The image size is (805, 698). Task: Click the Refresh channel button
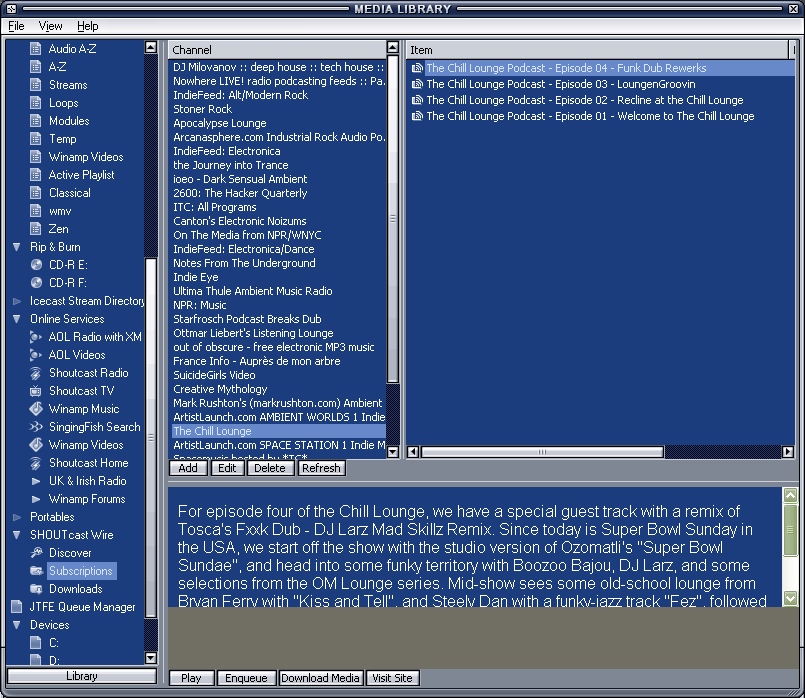click(321, 468)
